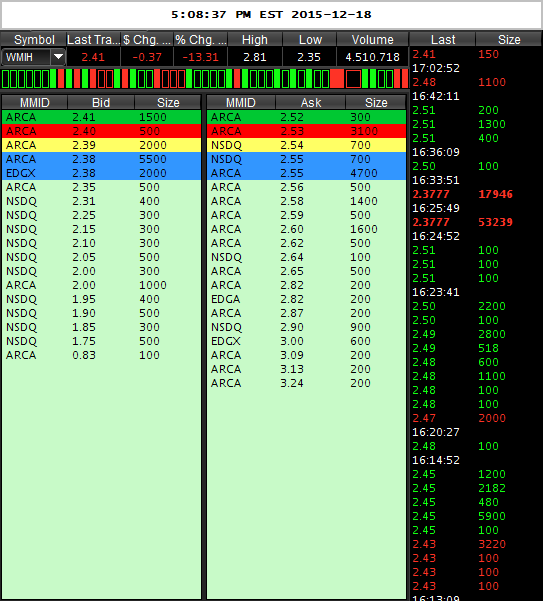Screen dimensions: 543x601
Task: Select the ARCA bid 2.39 yellow row
Action: (101, 145)
